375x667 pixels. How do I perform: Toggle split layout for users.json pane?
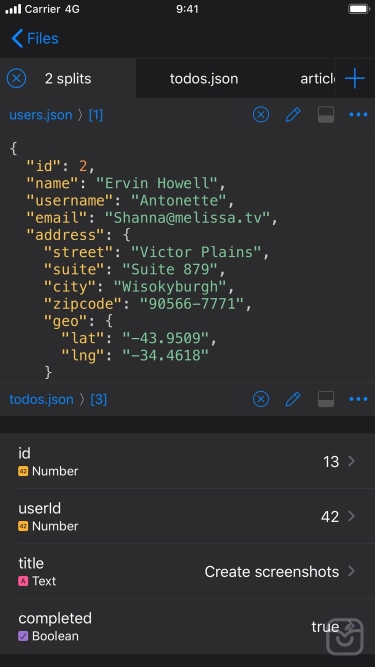pyautogui.click(x=326, y=115)
